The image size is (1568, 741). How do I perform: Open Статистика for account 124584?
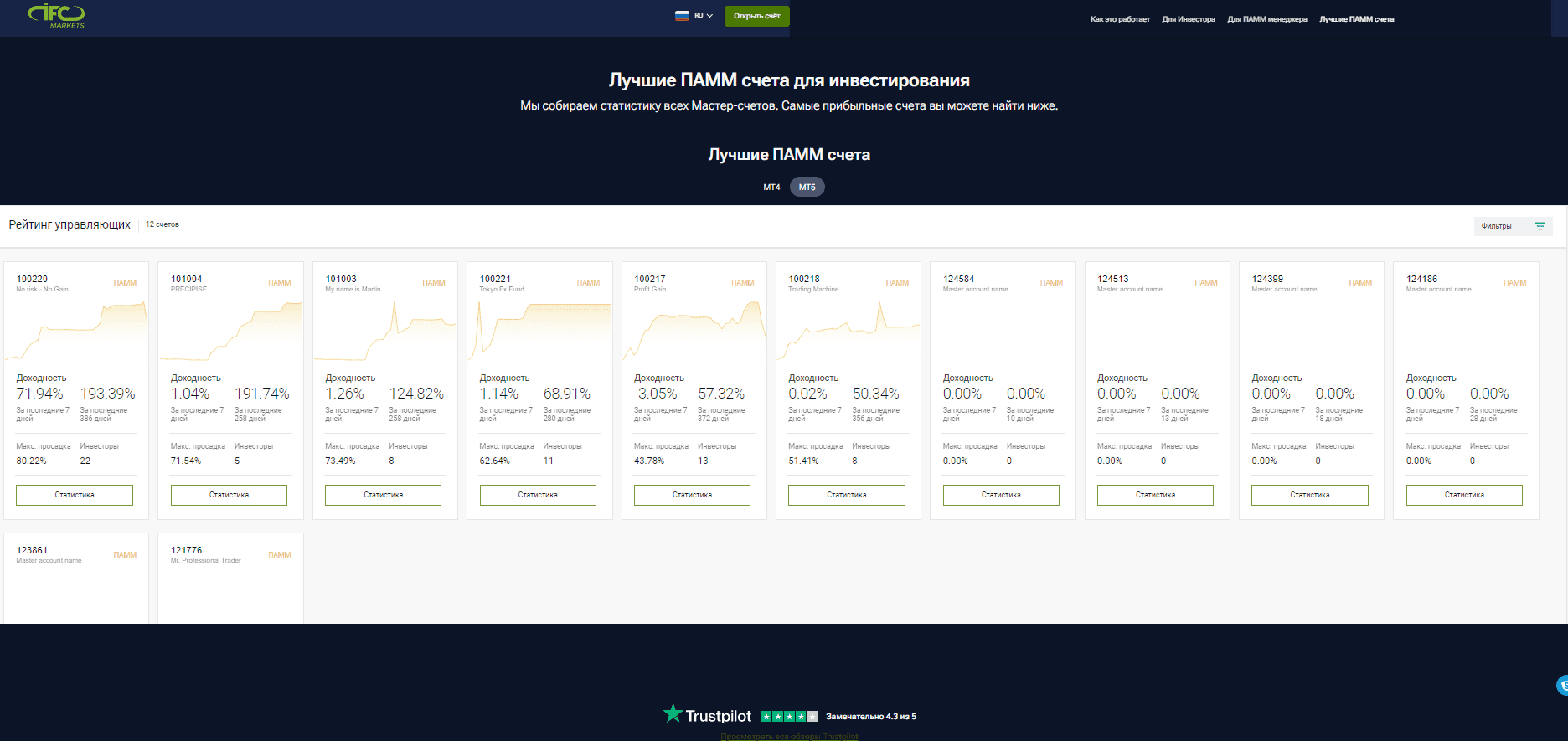click(1001, 495)
